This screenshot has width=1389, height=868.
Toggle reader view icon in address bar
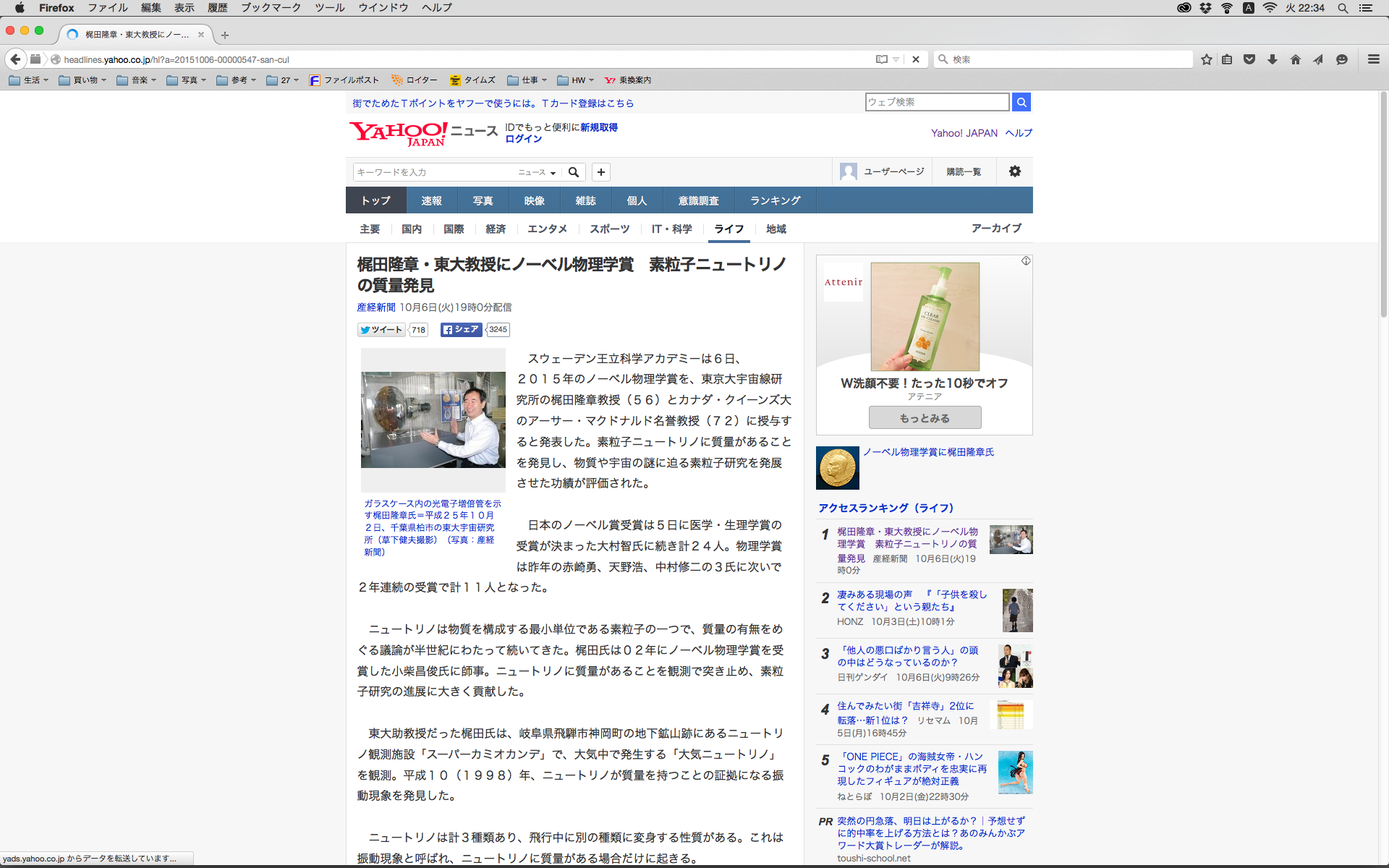click(x=882, y=59)
